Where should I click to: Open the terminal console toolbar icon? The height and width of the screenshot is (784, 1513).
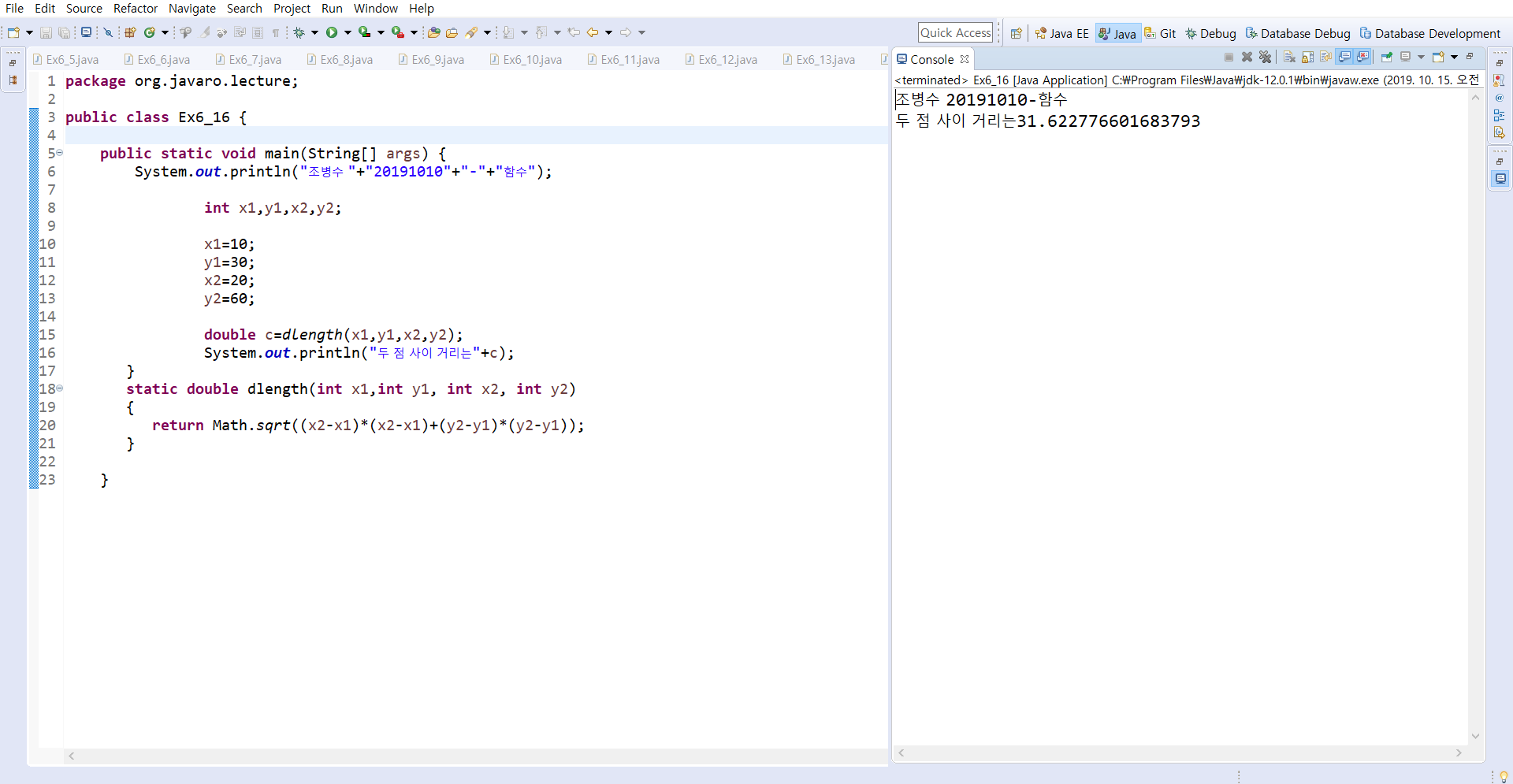point(86,32)
